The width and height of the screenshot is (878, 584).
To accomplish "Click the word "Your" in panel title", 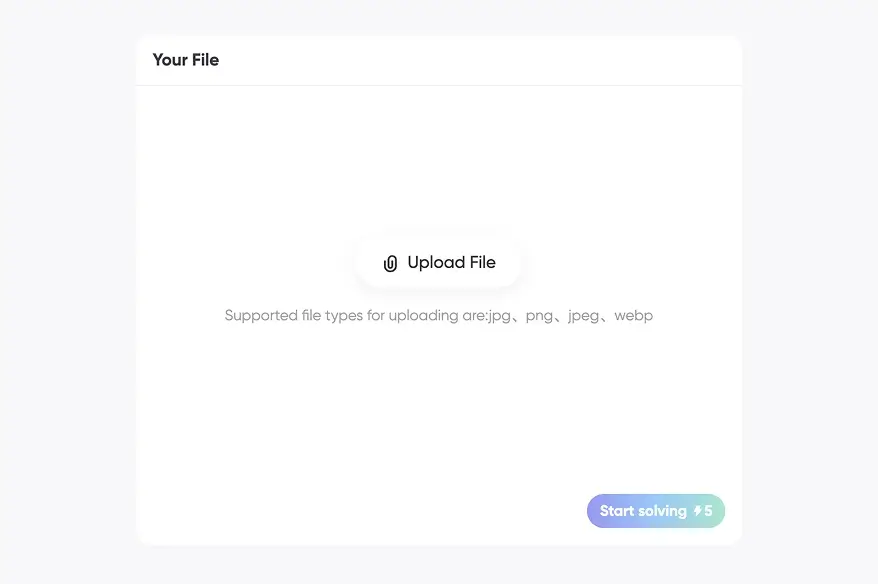I will [170, 60].
